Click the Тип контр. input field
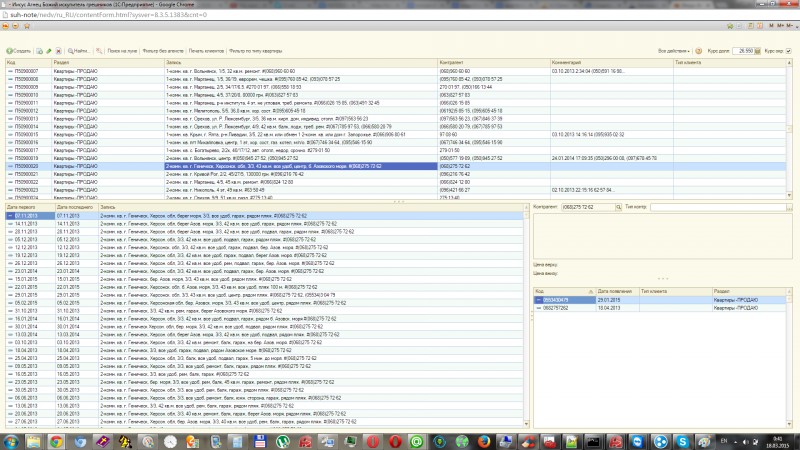 (718, 207)
